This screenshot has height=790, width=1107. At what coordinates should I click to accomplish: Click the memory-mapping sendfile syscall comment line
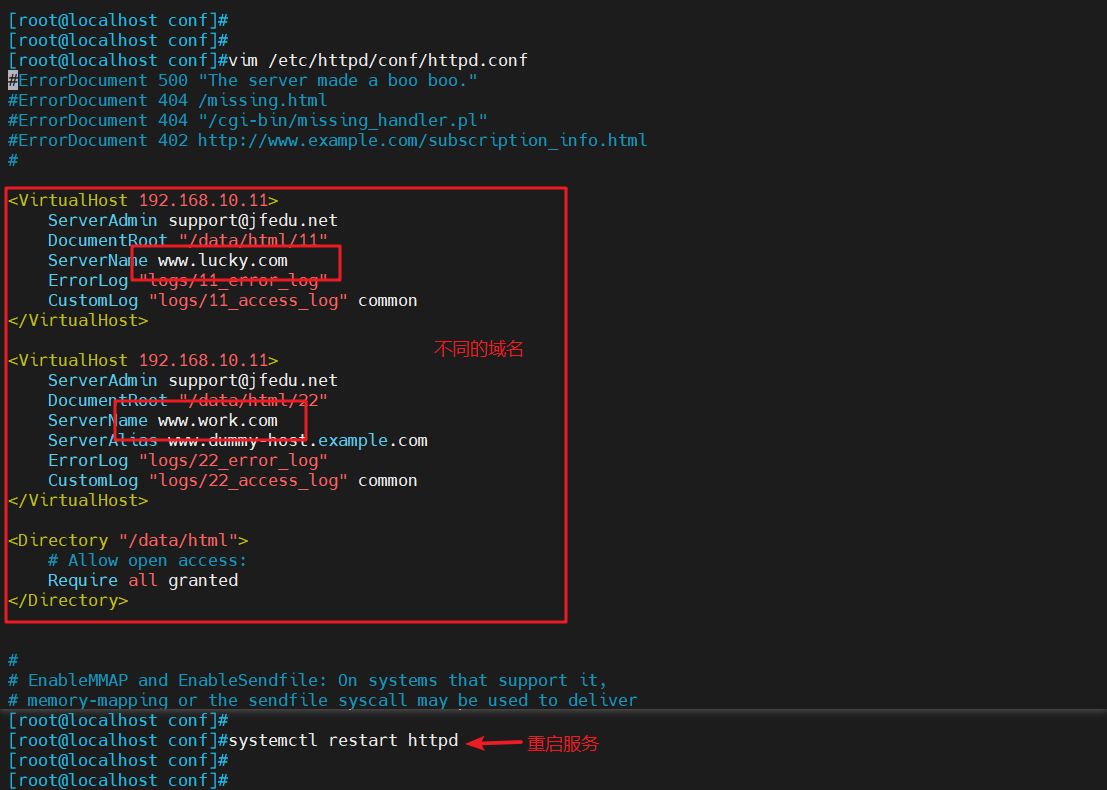pyautogui.click(x=323, y=700)
